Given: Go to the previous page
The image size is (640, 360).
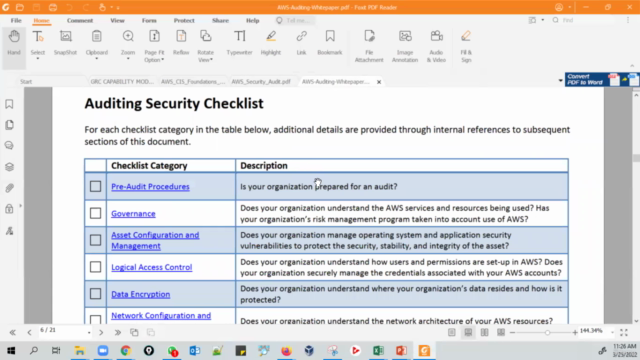Looking at the screenshot, I should [29, 333].
